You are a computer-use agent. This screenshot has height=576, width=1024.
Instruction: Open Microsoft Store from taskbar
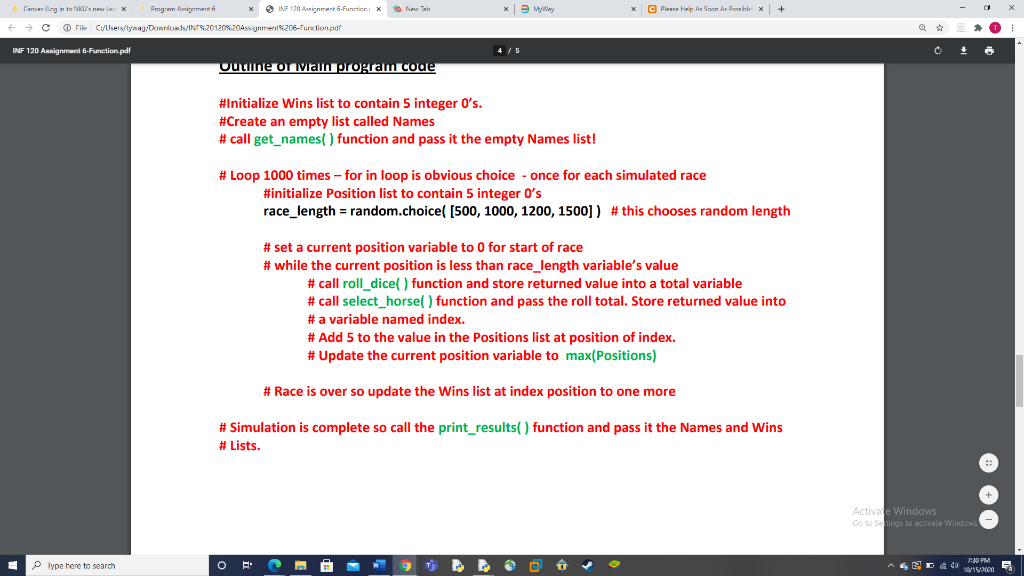point(327,566)
